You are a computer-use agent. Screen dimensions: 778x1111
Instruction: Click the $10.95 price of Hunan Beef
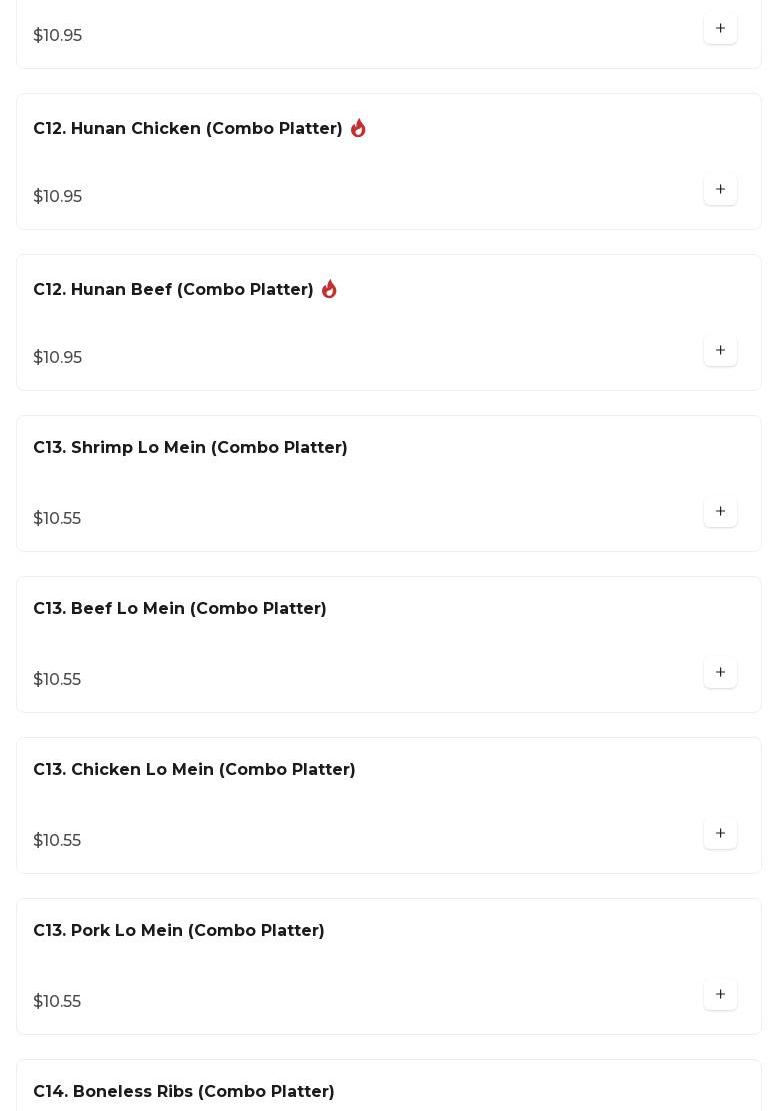pyautogui.click(x=58, y=358)
